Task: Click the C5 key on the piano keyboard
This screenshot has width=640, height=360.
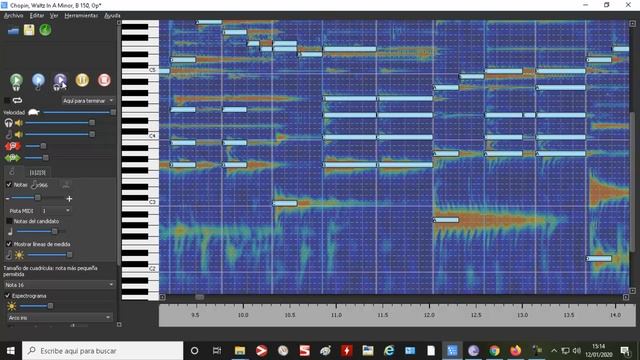Action: [152, 70]
